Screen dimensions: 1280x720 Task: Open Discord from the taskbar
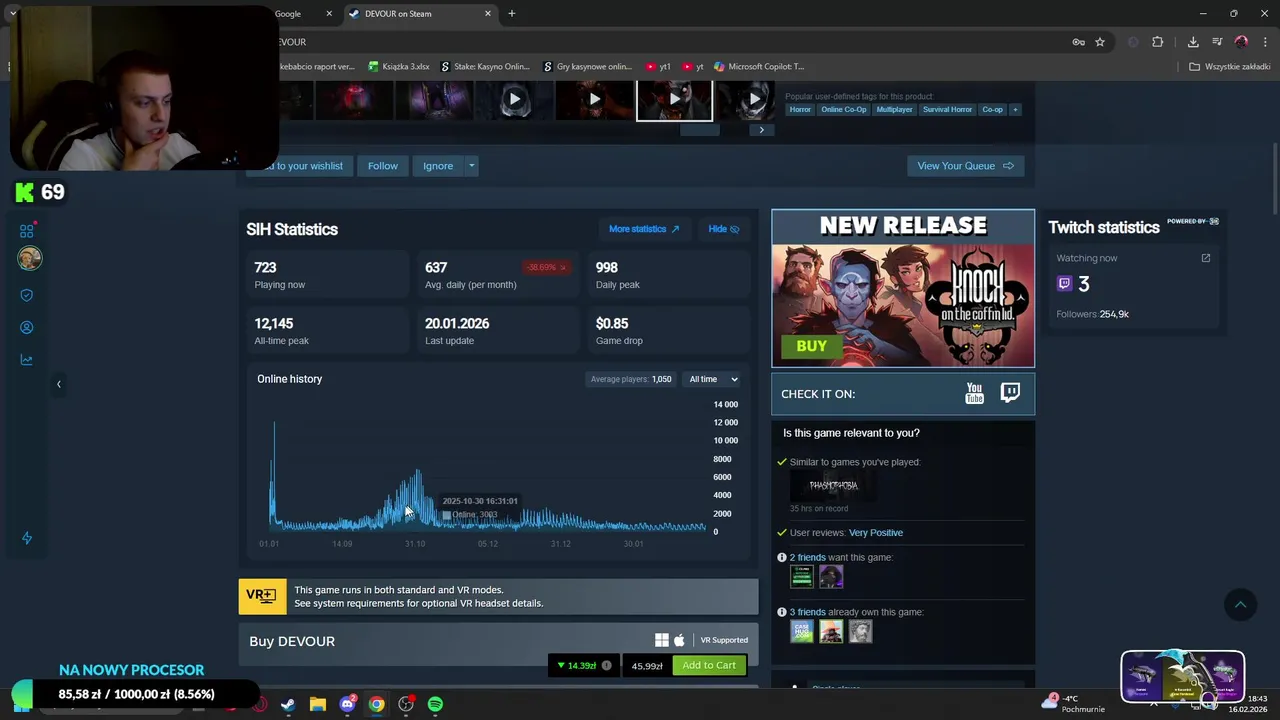[x=347, y=704]
